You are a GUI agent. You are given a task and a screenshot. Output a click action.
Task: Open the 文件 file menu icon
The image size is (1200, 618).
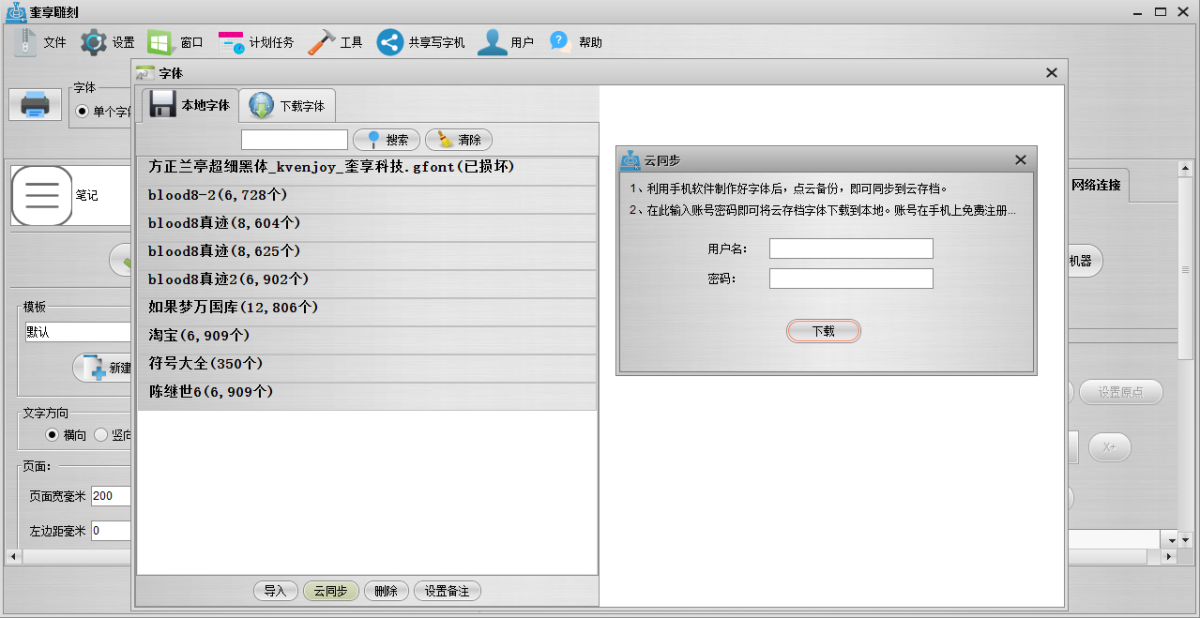click(26, 42)
